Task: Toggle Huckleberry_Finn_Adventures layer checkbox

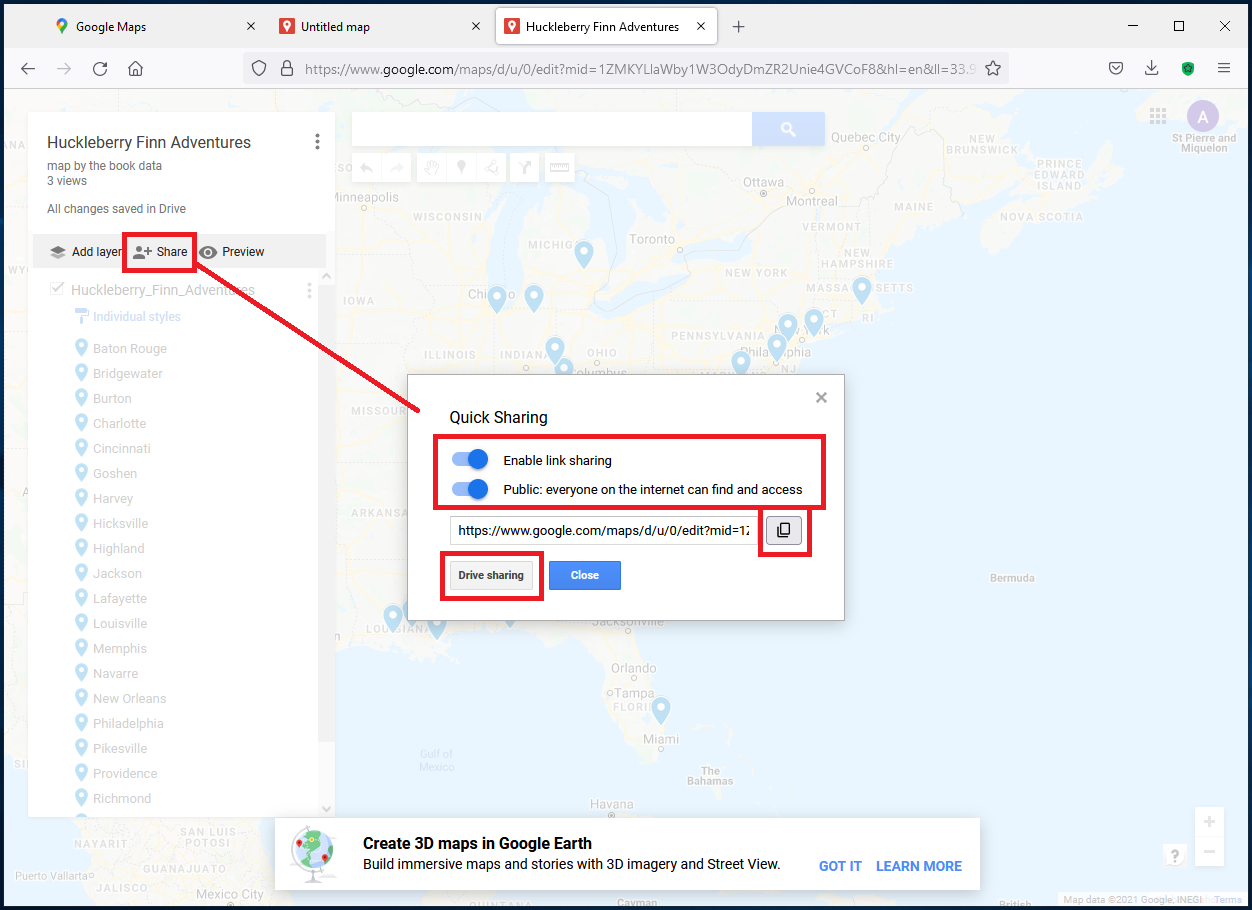Action: coord(57,289)
